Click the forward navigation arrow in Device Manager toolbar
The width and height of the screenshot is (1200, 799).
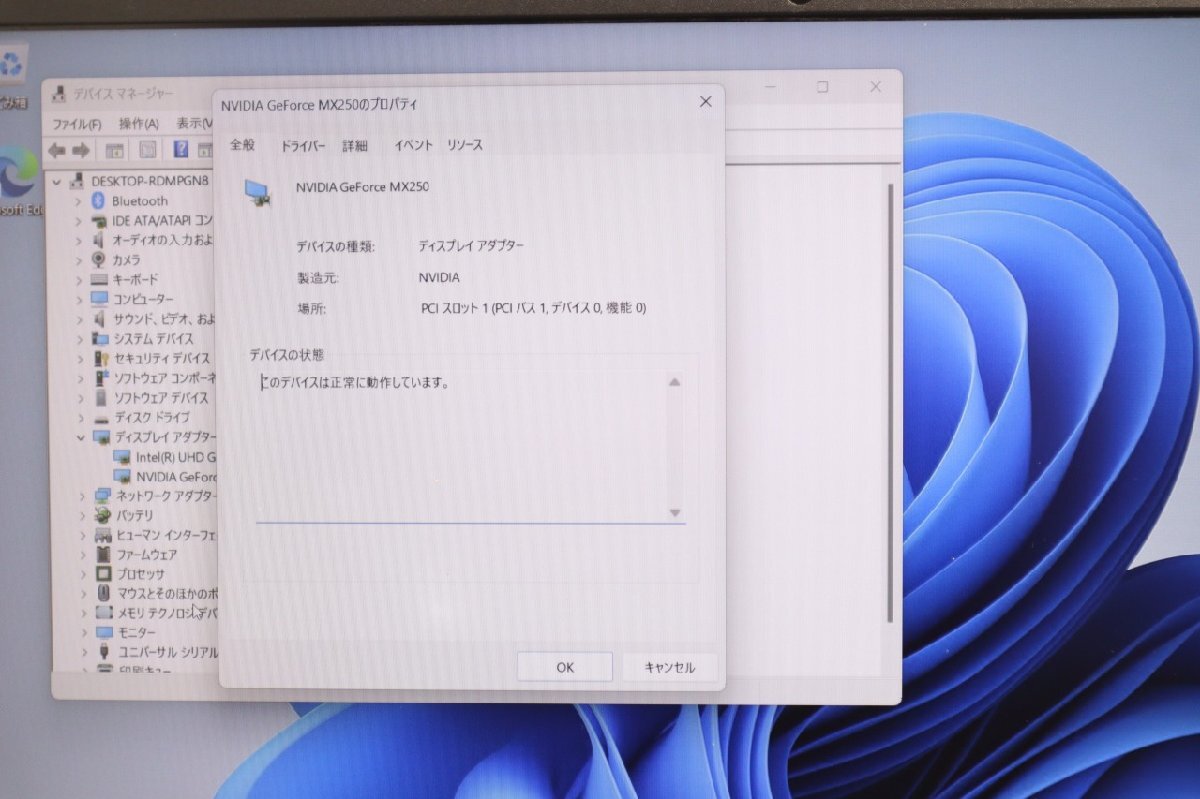pos(79,151)
